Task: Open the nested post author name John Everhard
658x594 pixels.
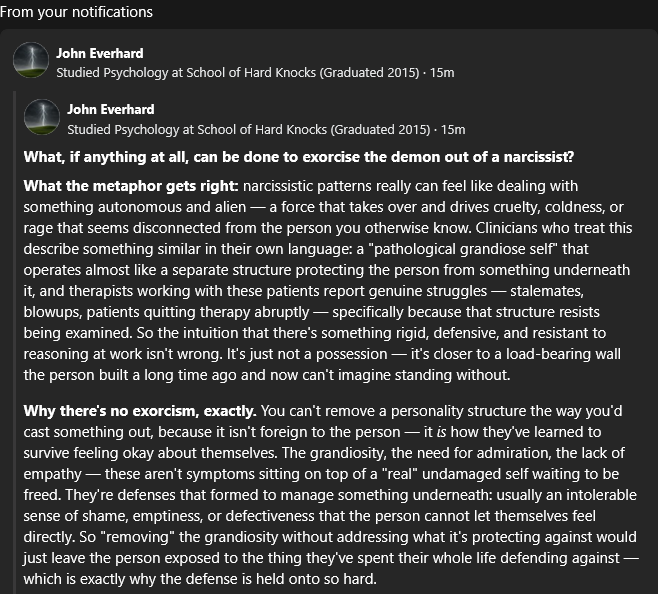Action: tap(111, 110)
